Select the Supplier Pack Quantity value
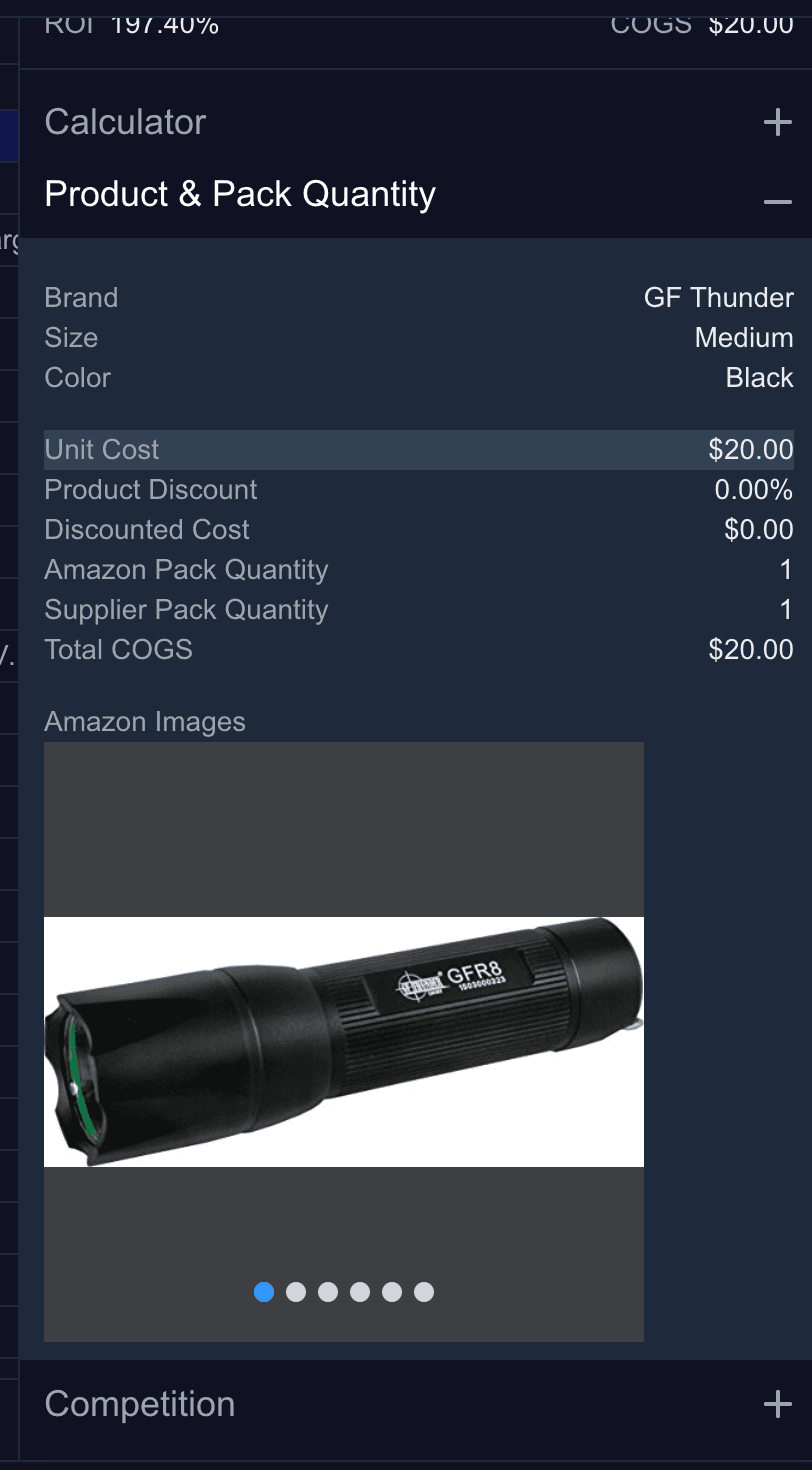The width and height of the screenshot is (812, 1470). click(786, 610)
